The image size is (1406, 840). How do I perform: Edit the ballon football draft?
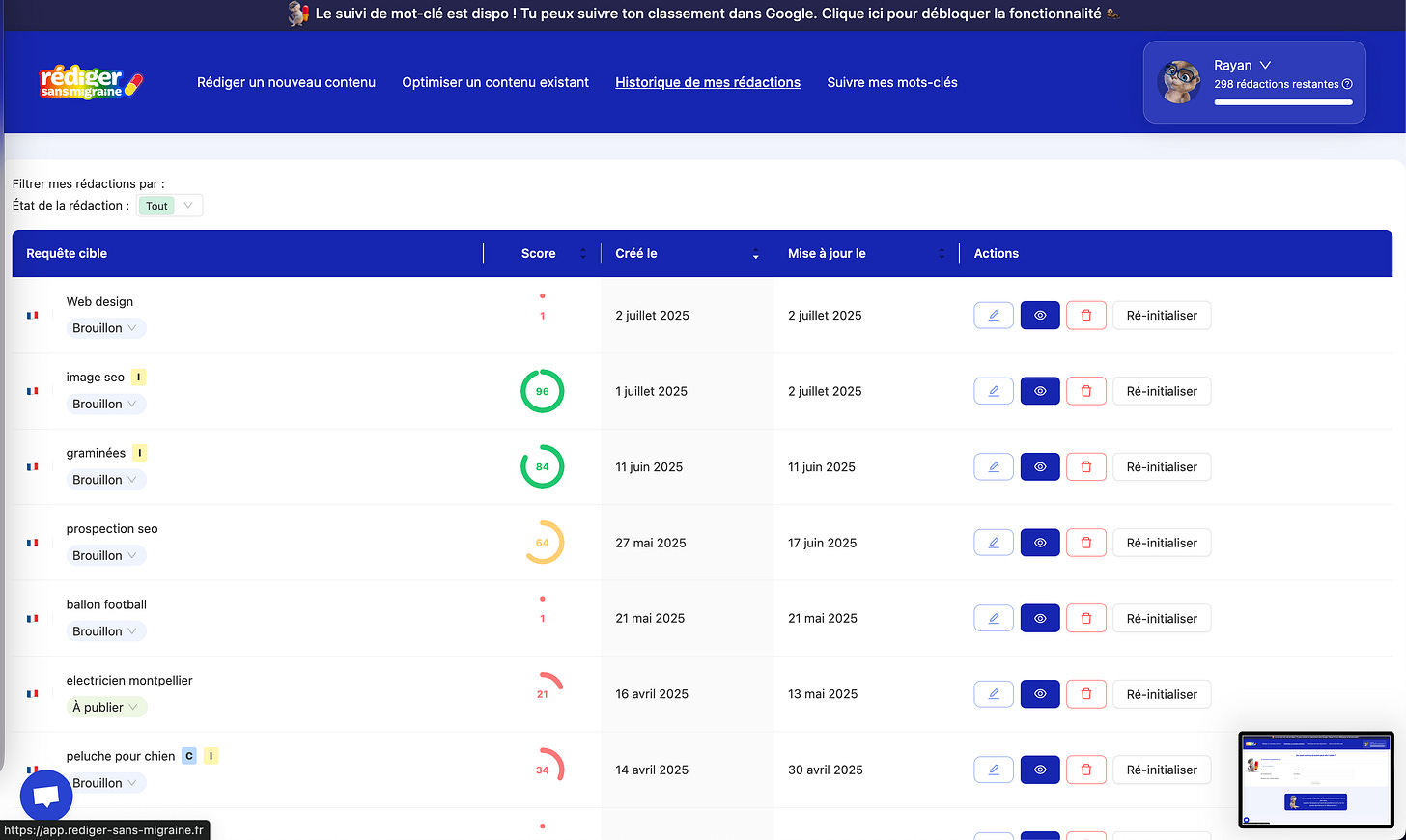pos(994,619)
